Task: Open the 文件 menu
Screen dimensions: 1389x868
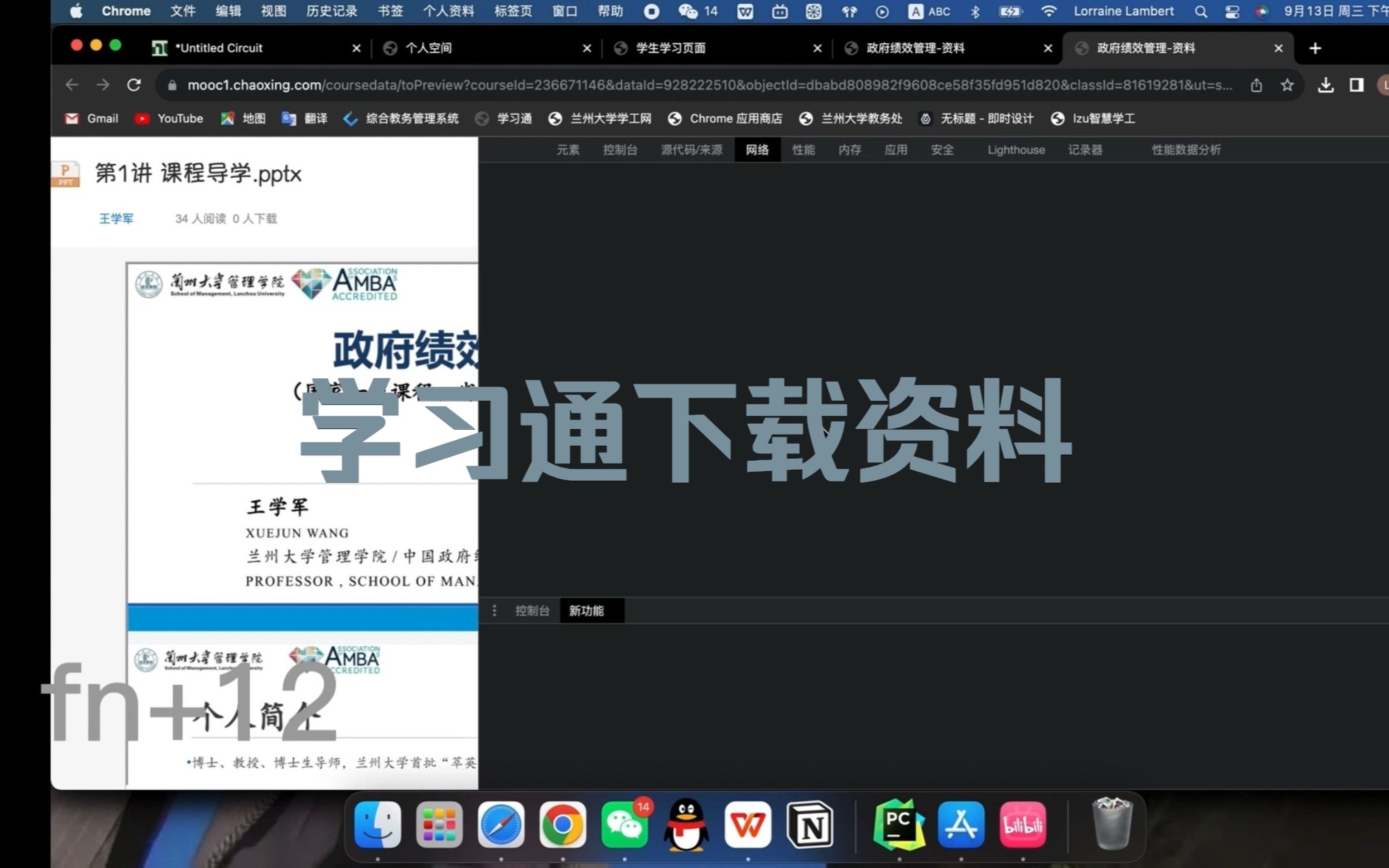Action: tap(183, 11)
